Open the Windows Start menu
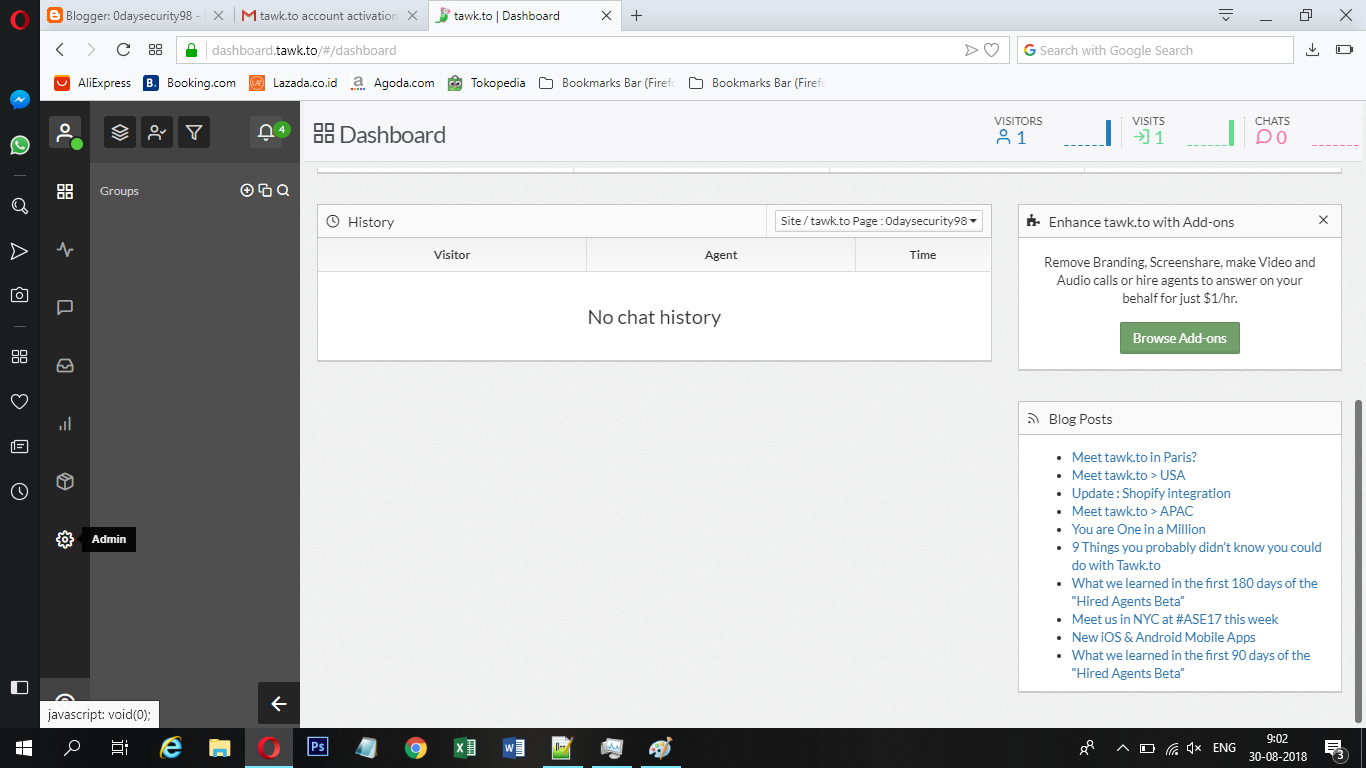Viewport: 1366px width, 768px height. pos(24,747)
